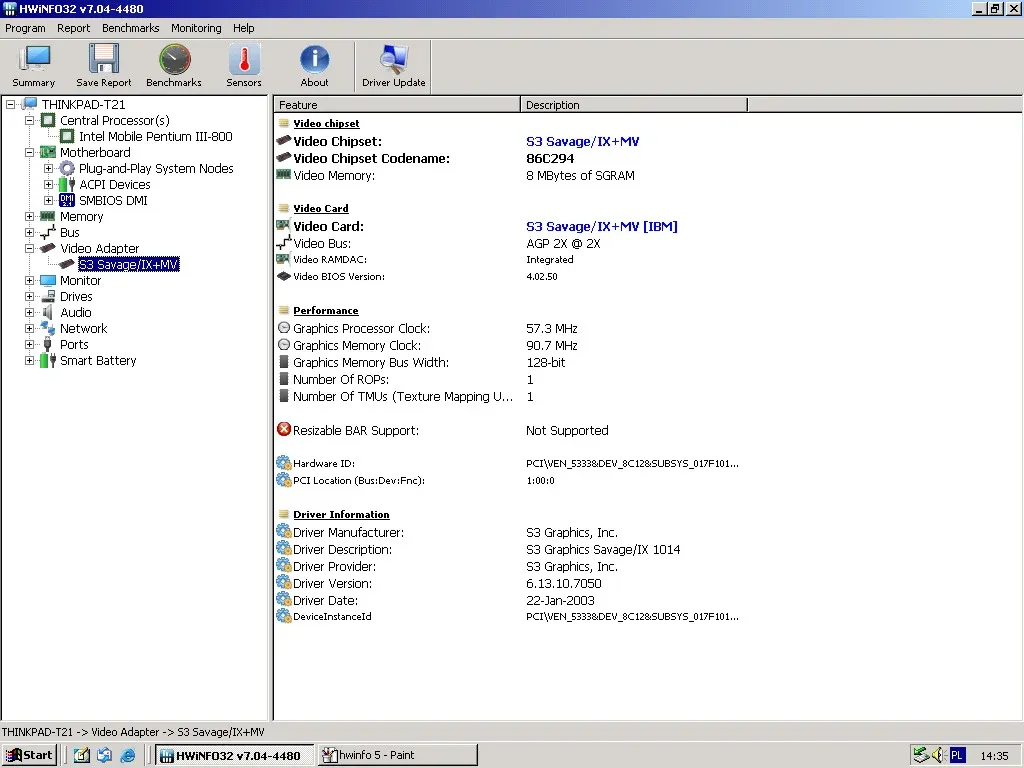Screen dimensions: 1024x768
Task: Expand the Smart Battery branch
Action: [x=29, y=360]
